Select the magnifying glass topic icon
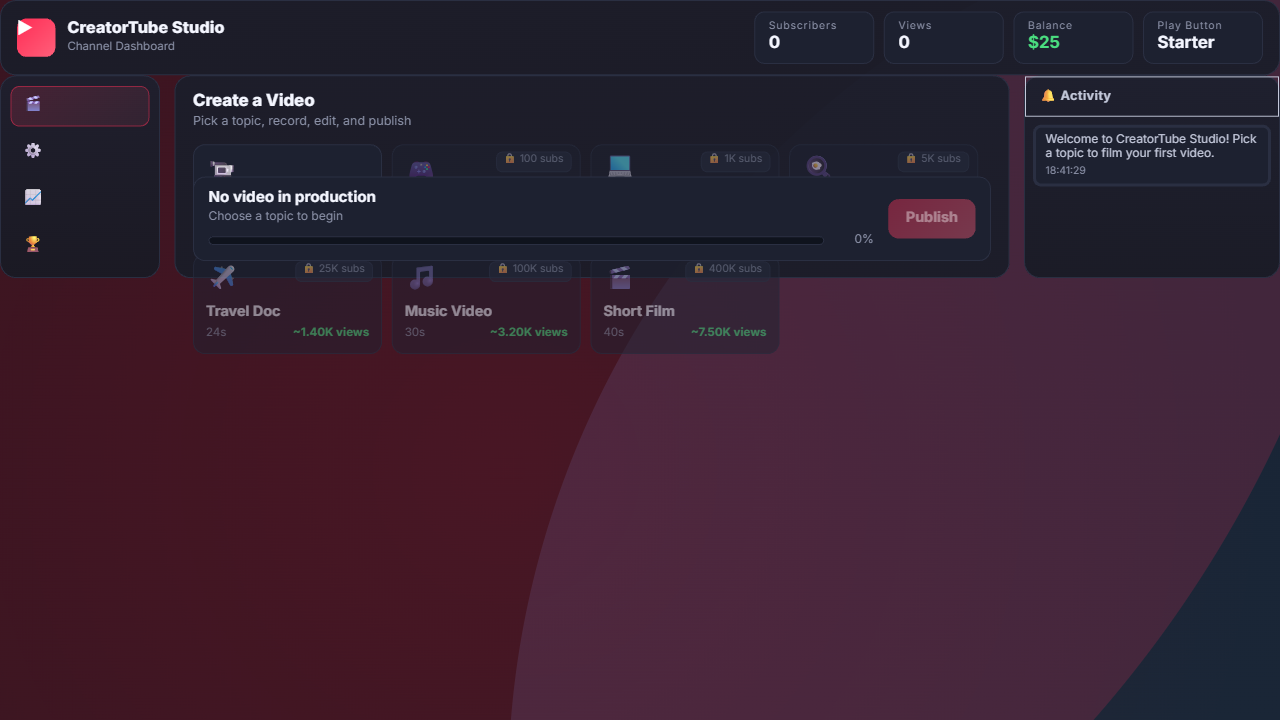This screenshot has width=1280, height=720. coord(818,167)
